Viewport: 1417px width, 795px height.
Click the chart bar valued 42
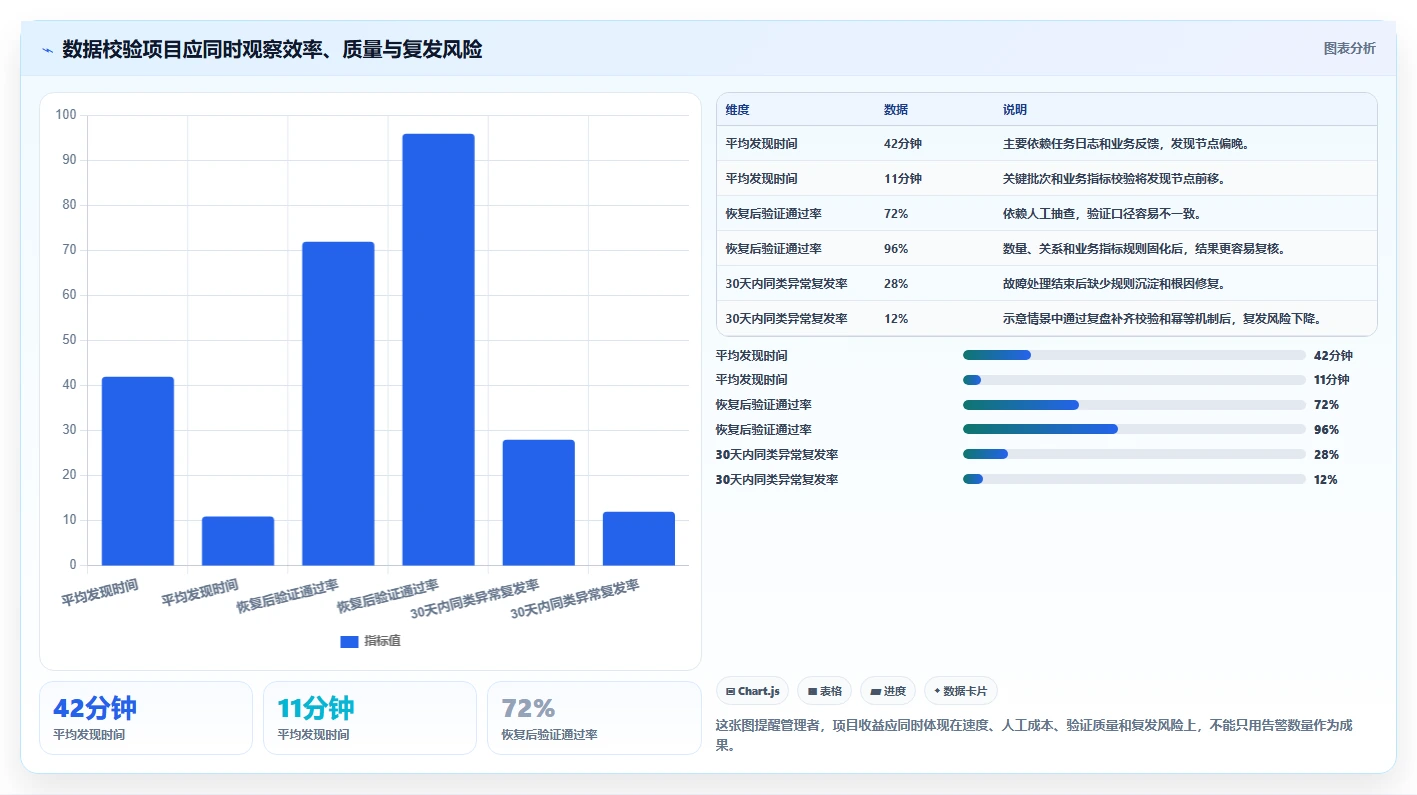point(138,471)
